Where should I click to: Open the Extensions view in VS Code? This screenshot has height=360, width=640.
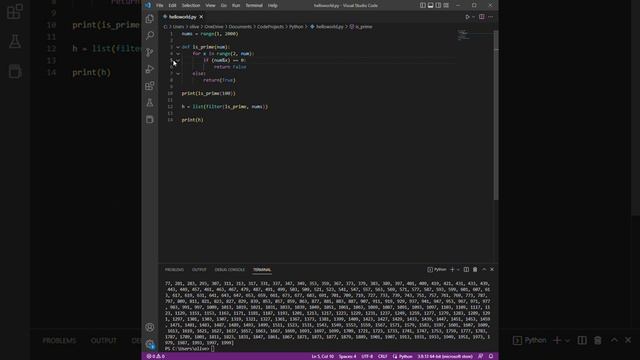click(150, 86)
